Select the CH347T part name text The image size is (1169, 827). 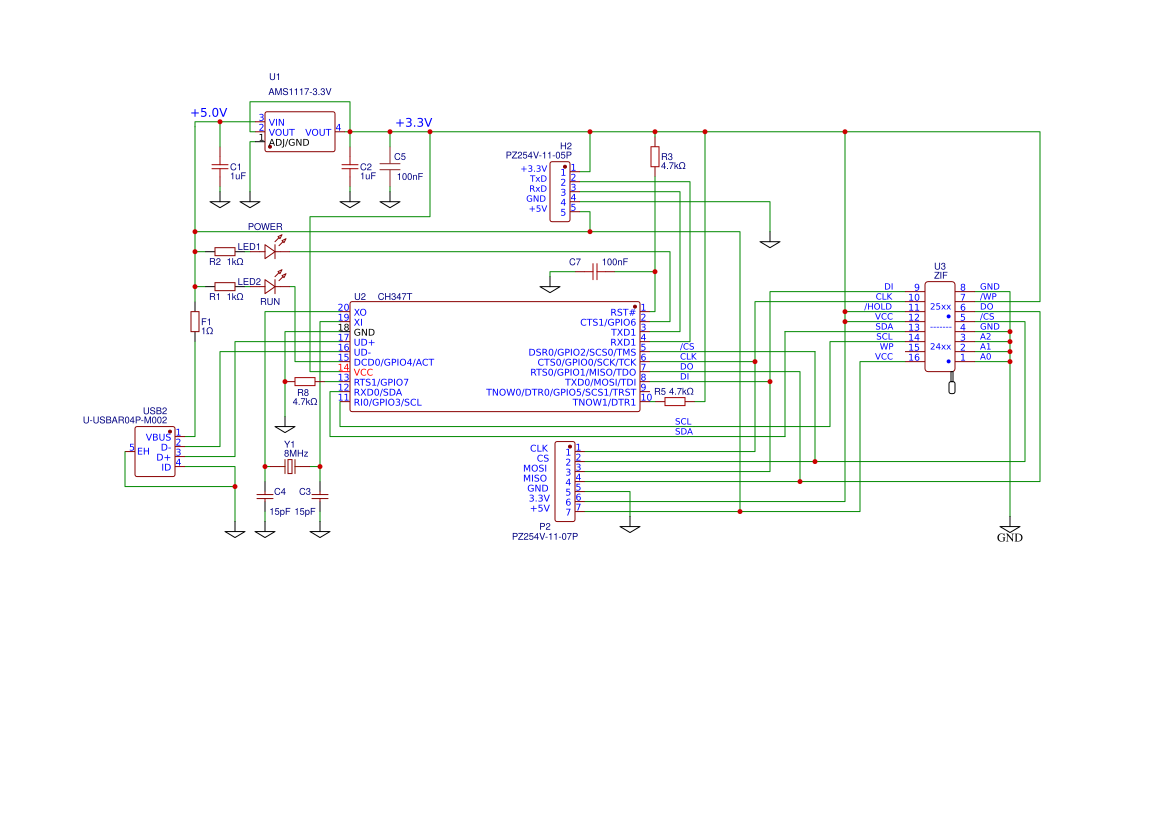tap(394, 297)
